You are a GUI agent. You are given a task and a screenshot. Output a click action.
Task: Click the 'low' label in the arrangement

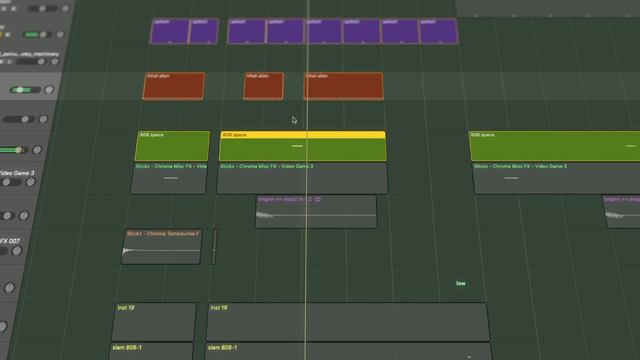(461, 283)
